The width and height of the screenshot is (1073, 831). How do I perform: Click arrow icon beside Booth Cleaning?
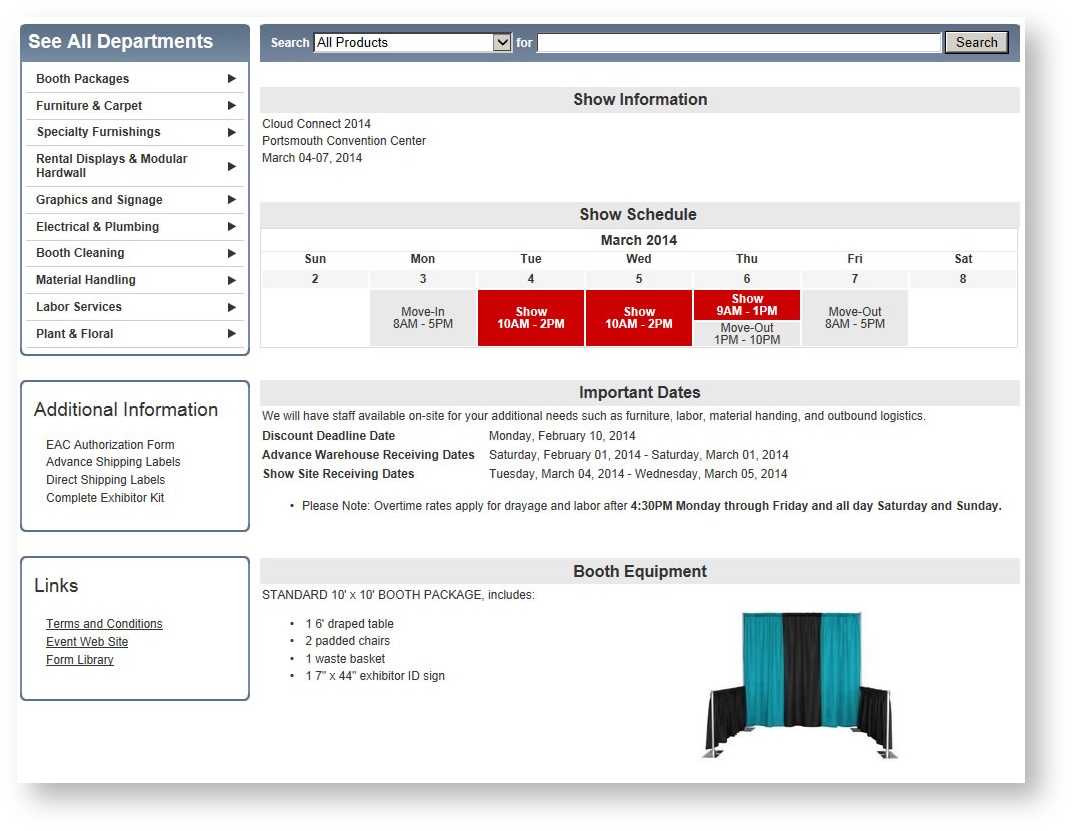[231, 254]
